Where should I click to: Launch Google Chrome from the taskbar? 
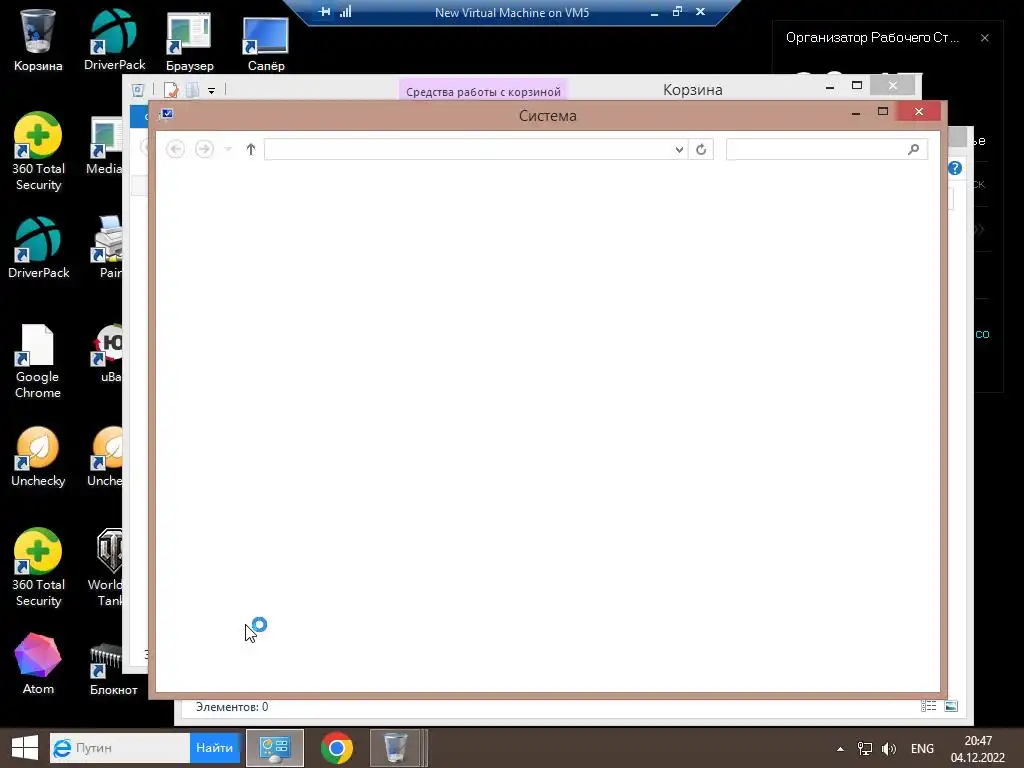(336, 748)
